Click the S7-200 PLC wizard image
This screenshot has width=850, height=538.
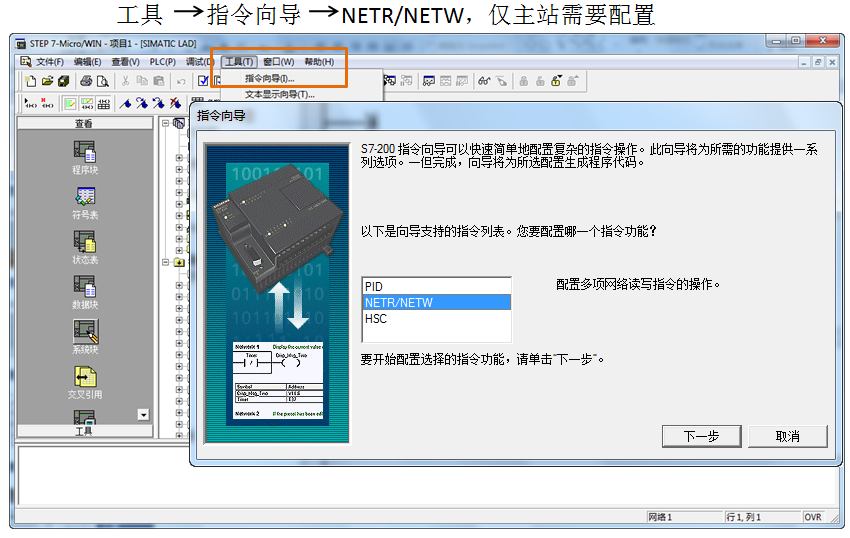[x=277, y=293]
